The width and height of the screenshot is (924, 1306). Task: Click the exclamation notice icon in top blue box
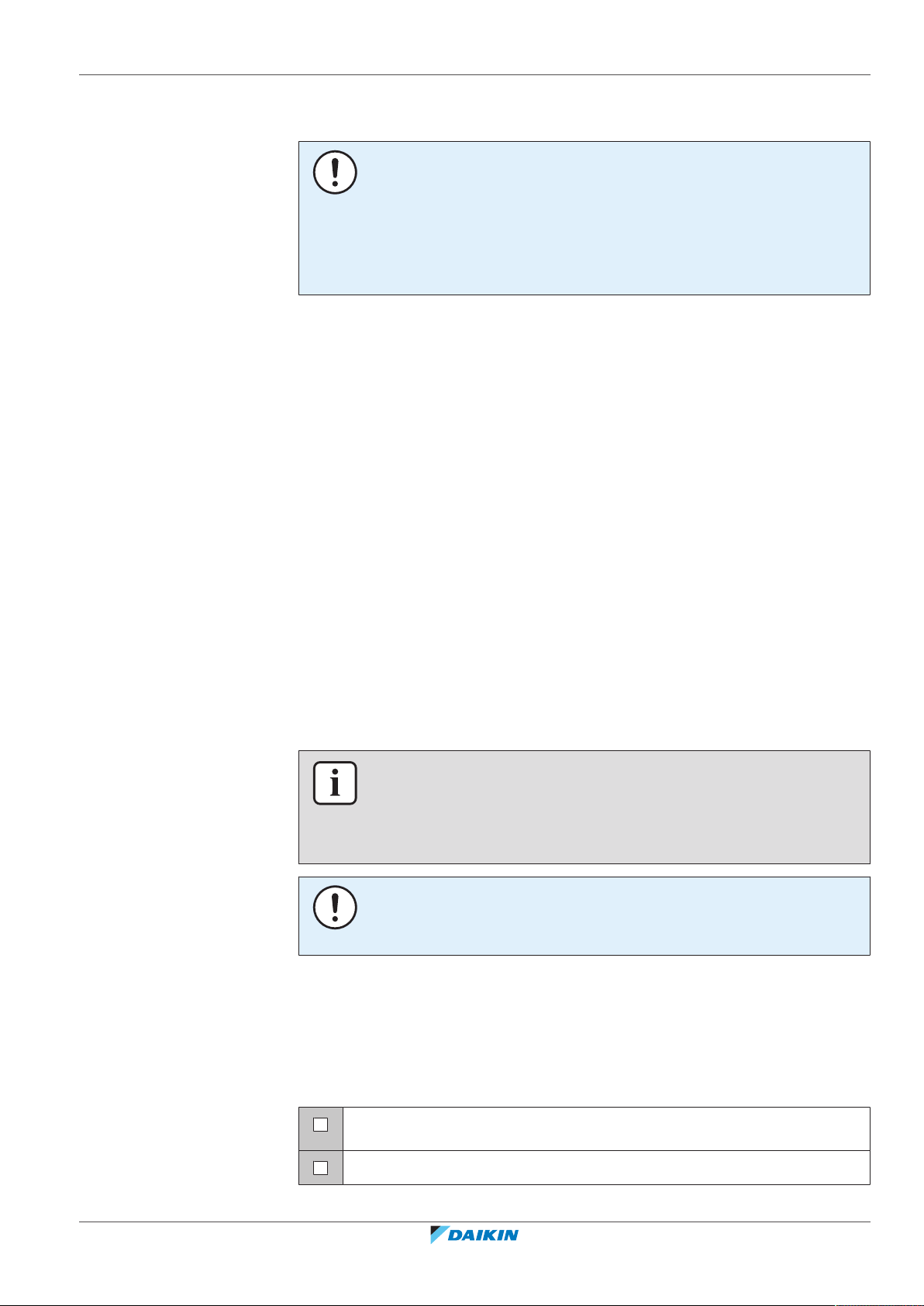click(x=335, y=172)
